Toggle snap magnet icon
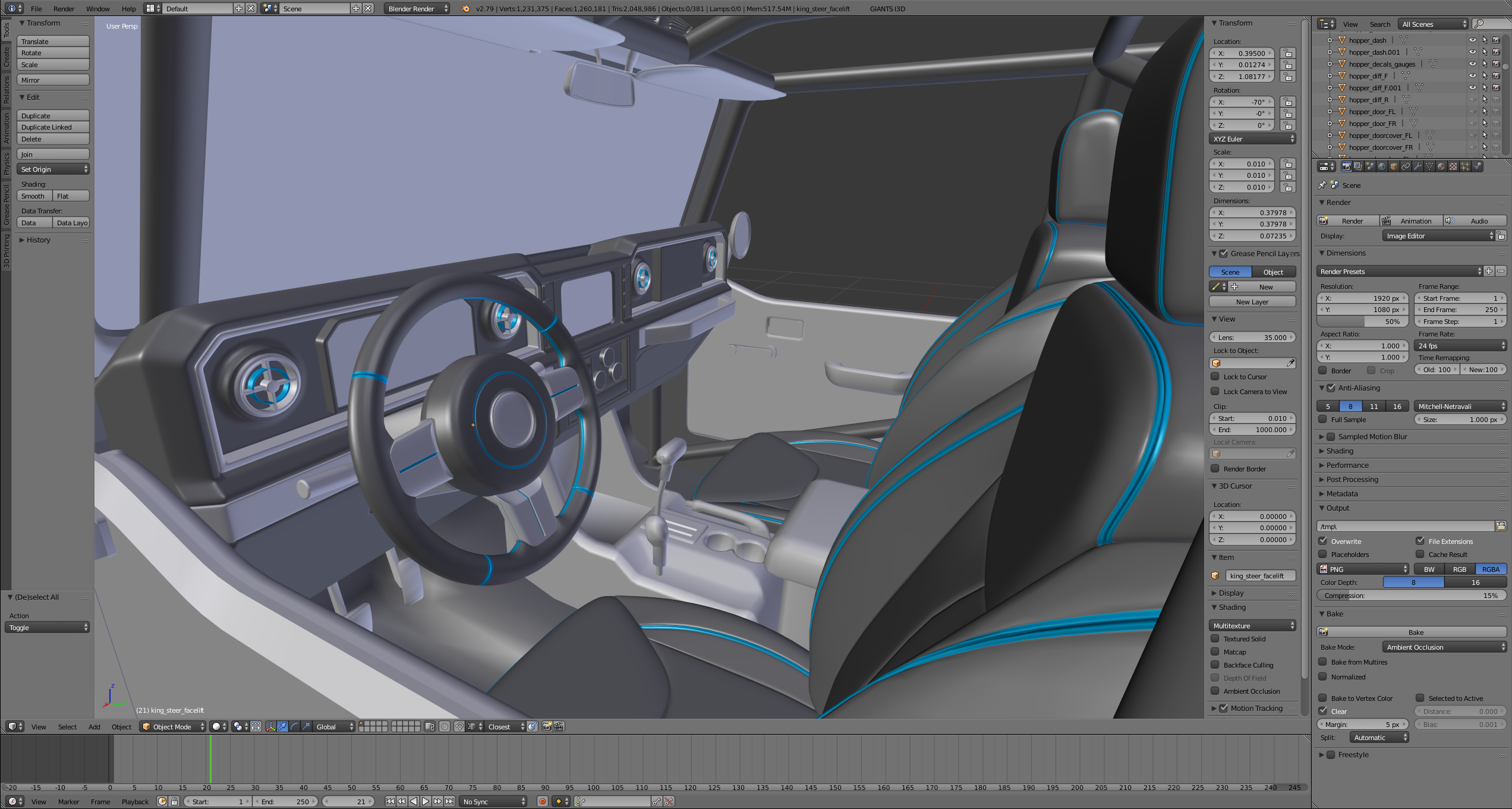The height and width of the screenshot is (809, 1512). click(x=459, y=726)
